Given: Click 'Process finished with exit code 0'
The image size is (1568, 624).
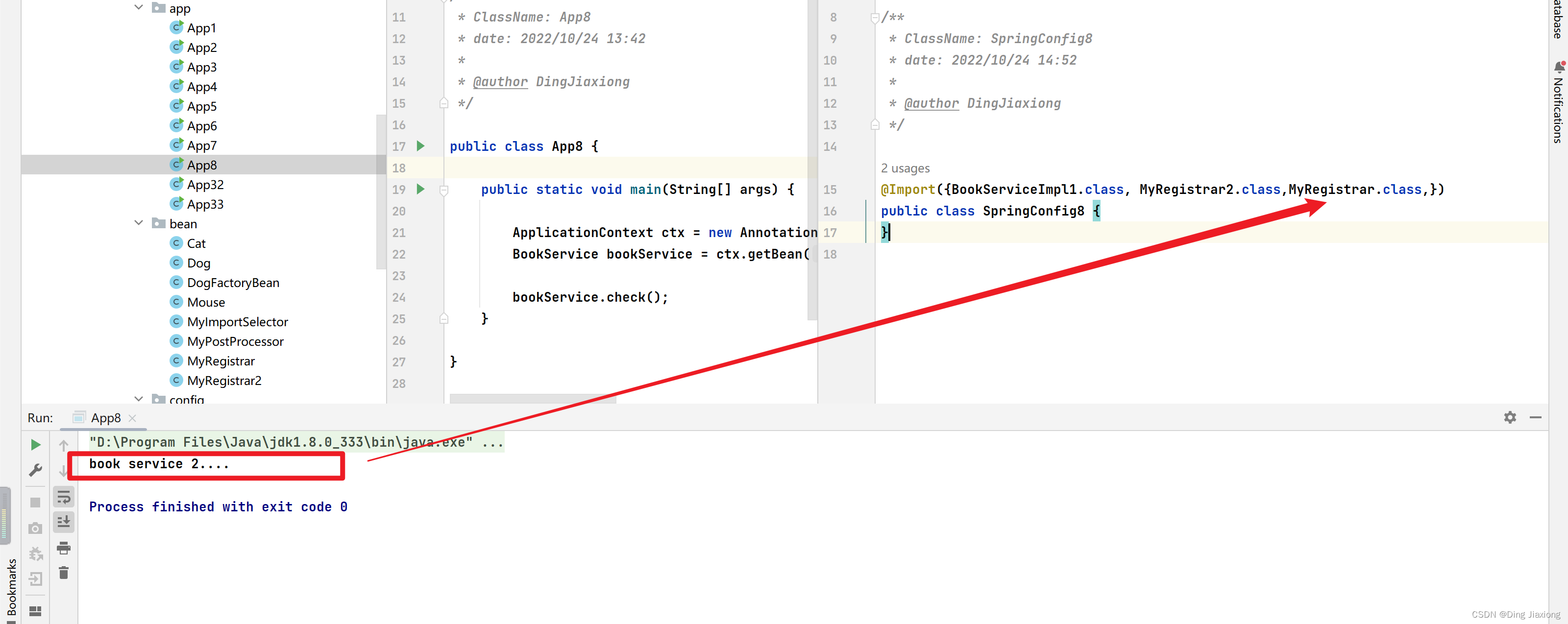Looking at the screenshot, I should [218, 506].
